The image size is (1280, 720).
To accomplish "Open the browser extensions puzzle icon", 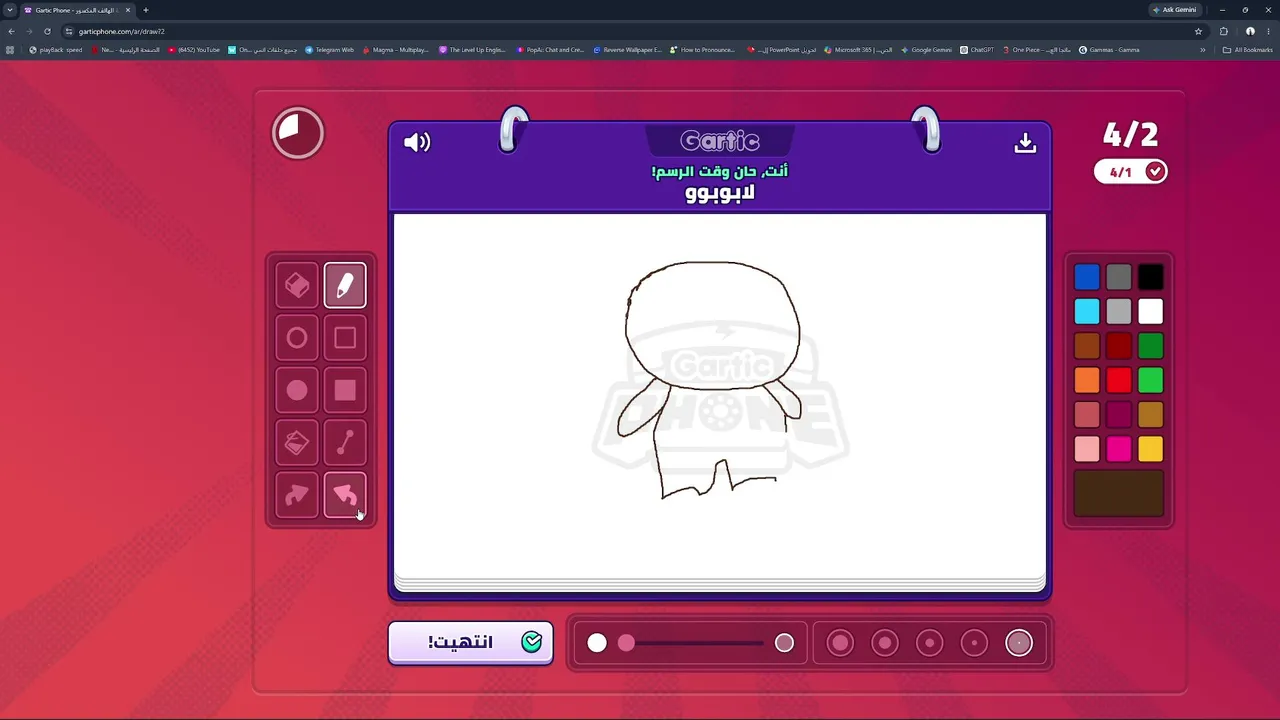I will pos(1223,31).
